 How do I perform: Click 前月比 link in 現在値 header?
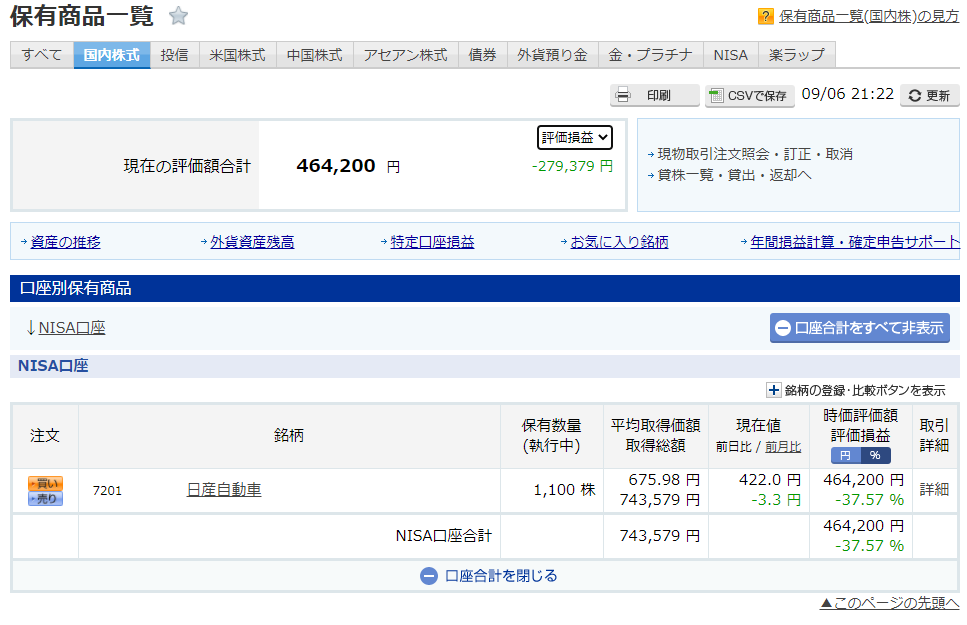783,447
